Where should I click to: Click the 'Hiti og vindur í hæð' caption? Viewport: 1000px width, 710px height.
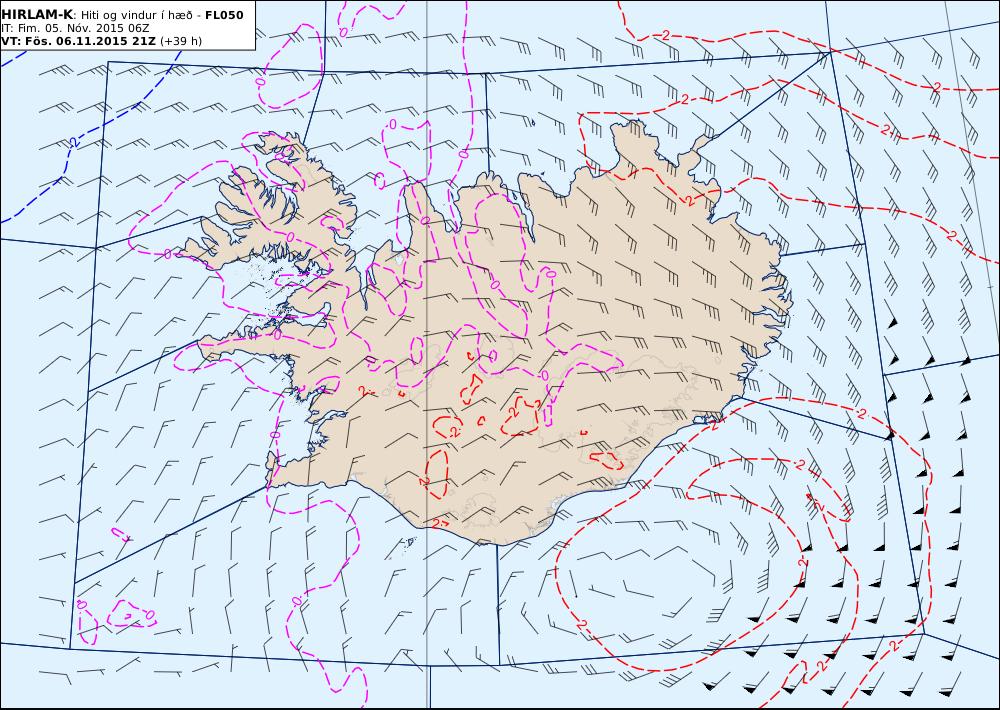coord(135,15)
